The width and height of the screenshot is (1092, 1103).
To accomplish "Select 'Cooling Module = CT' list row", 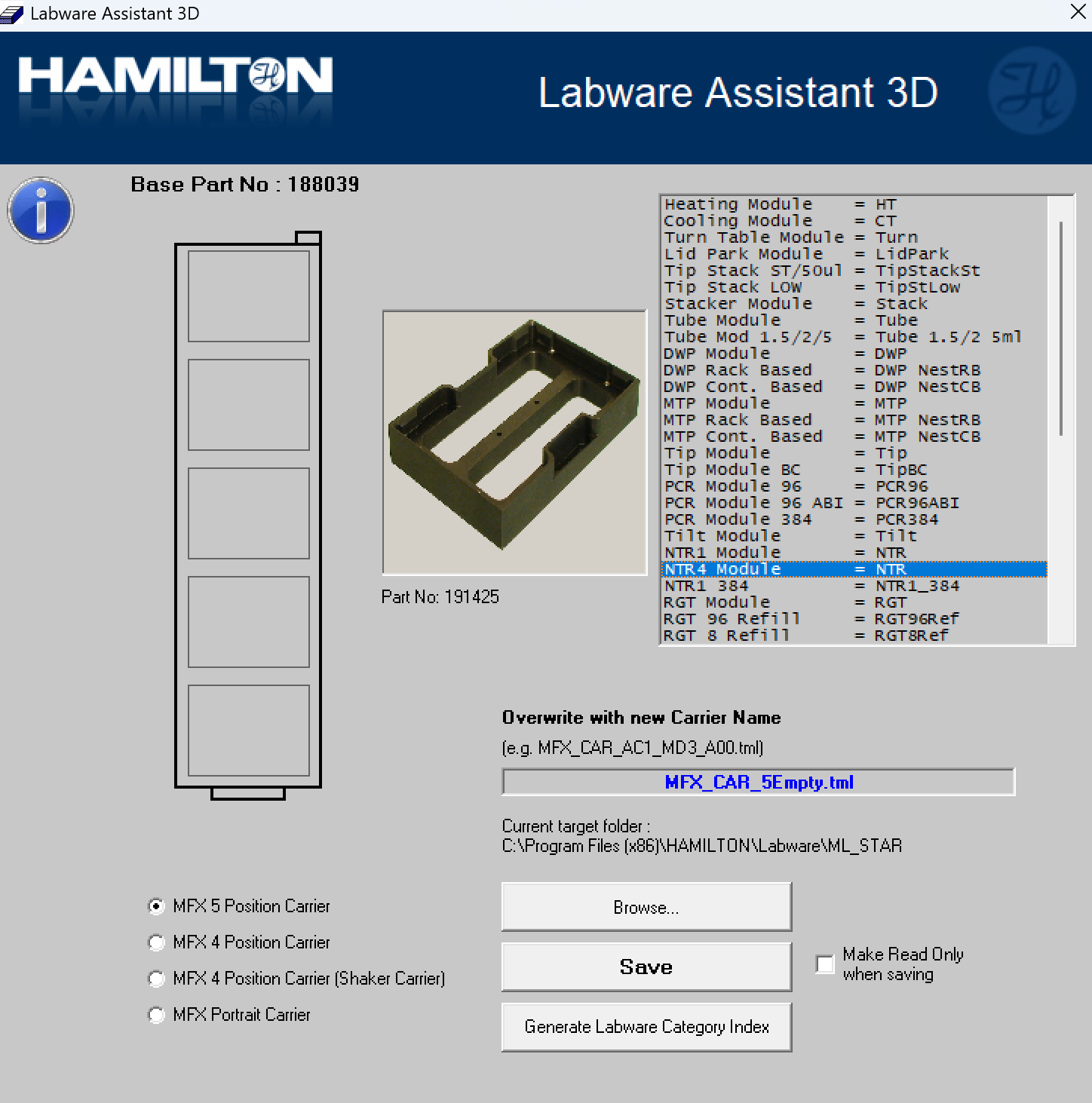I will (x=854, y=221).
